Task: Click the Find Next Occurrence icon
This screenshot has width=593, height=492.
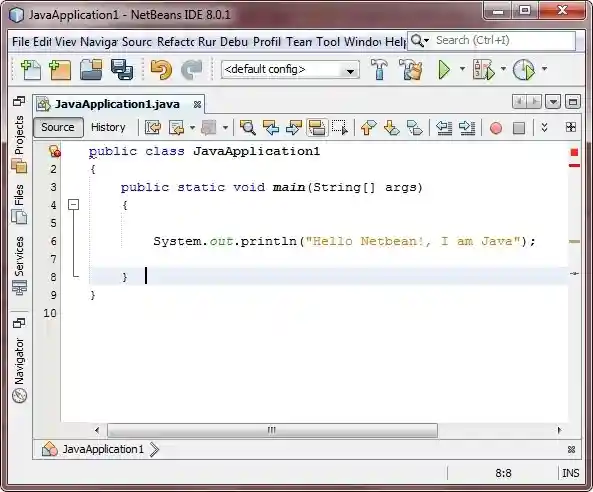Action: [294, 127]
